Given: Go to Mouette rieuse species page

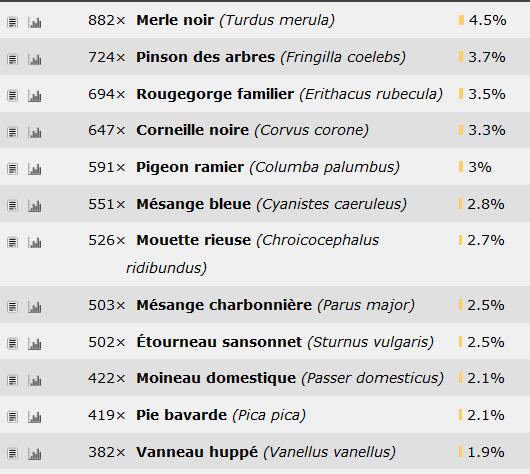Looking at the screenshot, I should pos(194,240).
